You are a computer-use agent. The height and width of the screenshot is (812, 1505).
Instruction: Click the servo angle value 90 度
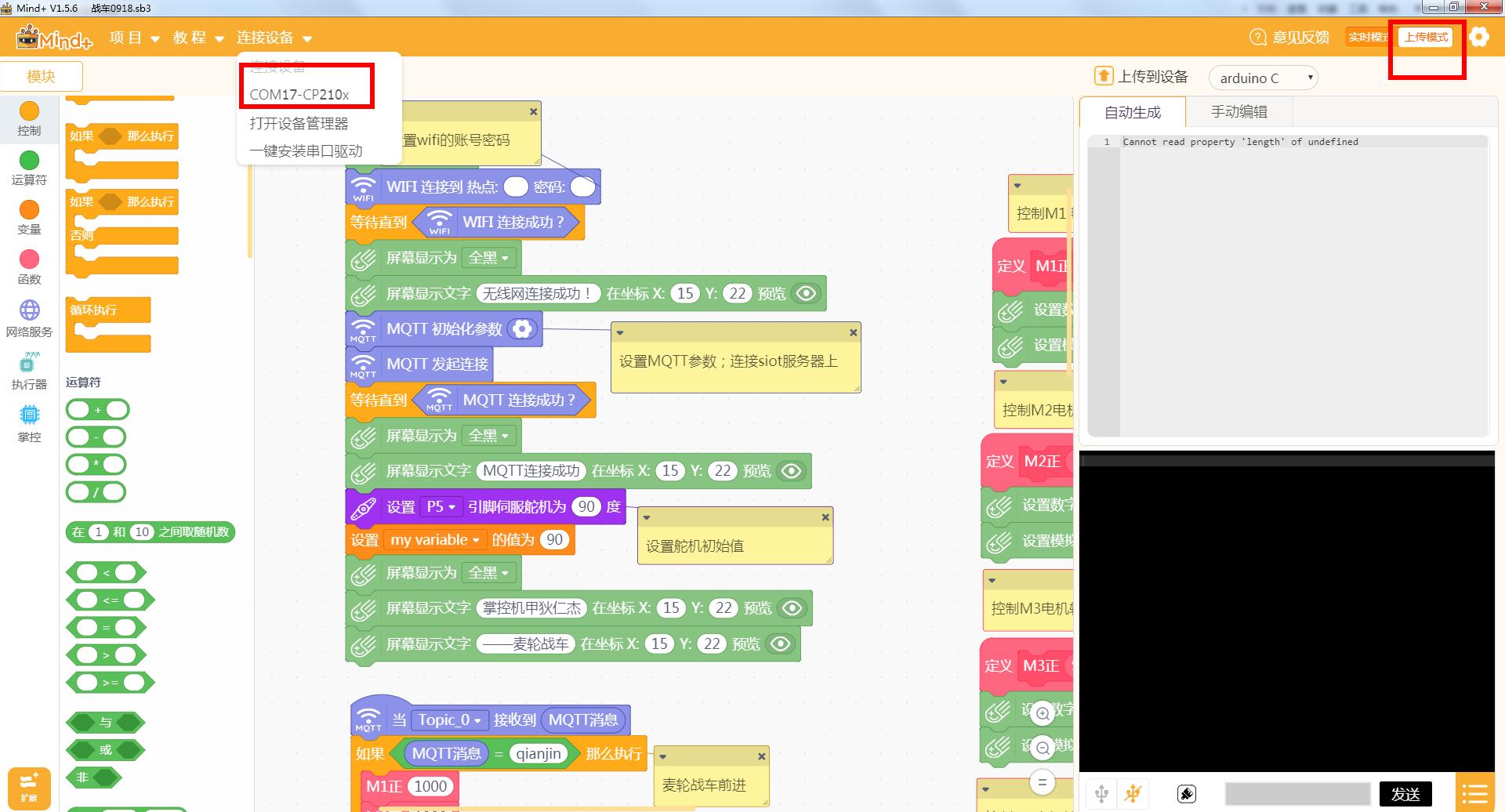[x=586, y=507]
